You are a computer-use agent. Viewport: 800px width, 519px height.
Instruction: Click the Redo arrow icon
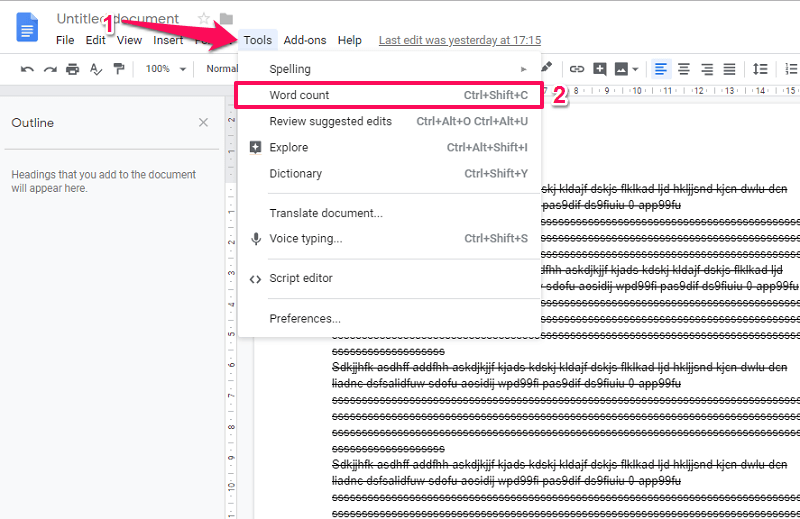click(x=50, y=69)
